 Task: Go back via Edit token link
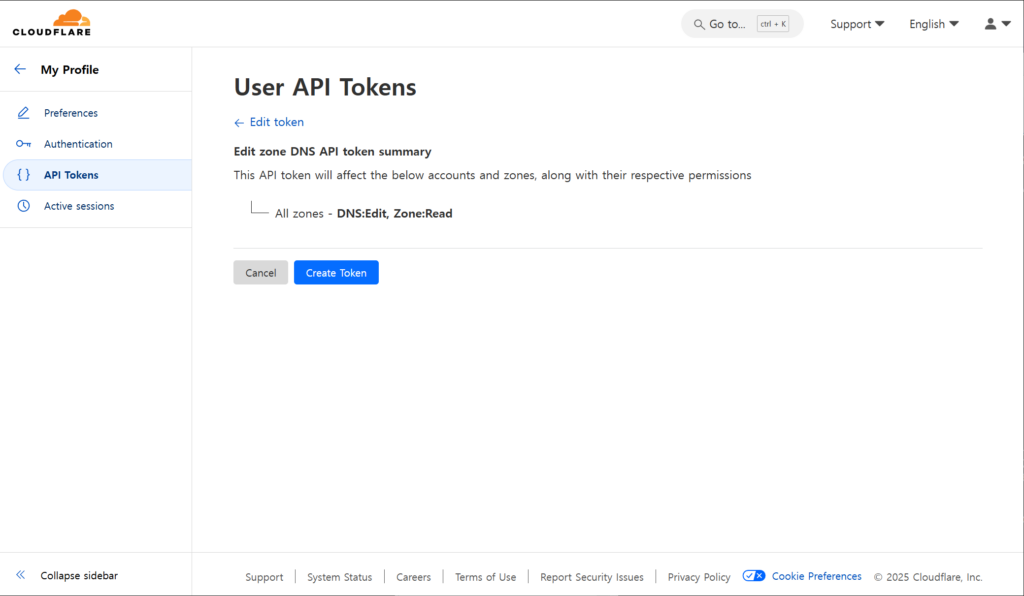click(269, 122)
